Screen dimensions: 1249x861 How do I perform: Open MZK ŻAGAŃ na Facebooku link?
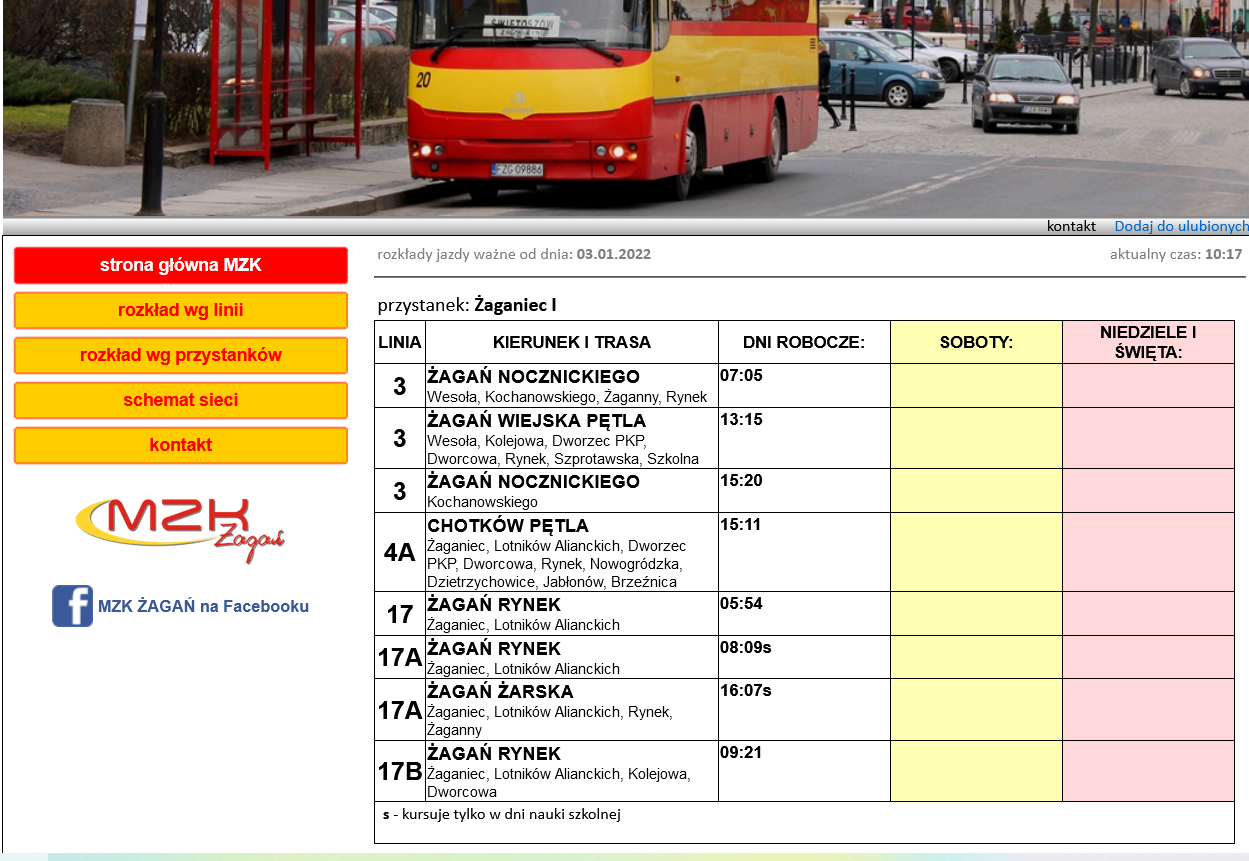203,606
